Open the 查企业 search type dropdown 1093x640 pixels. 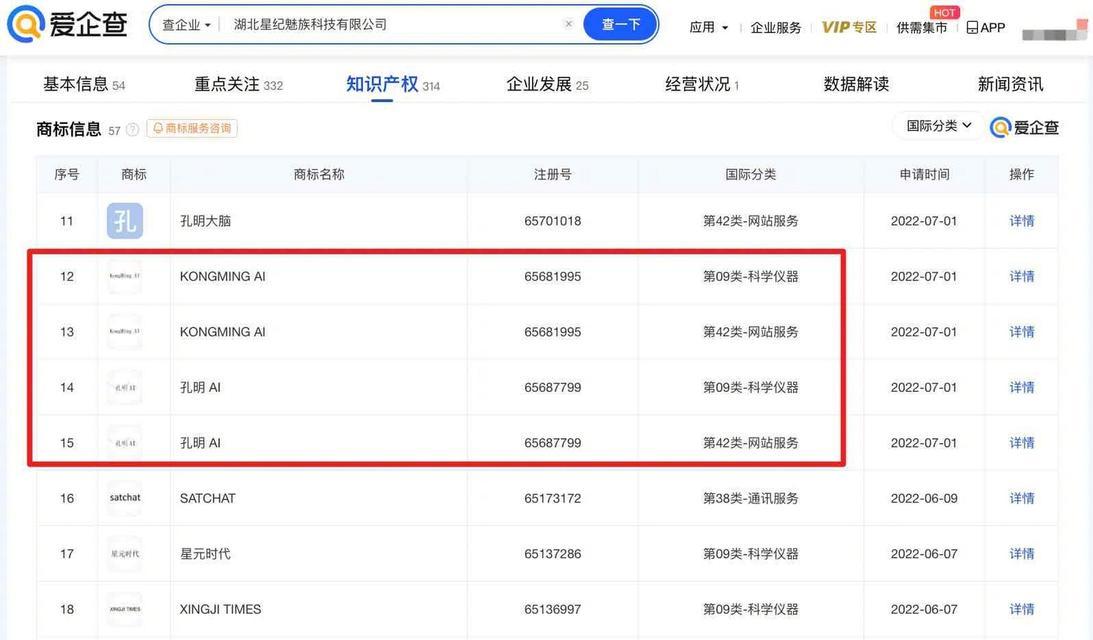tap(186, 24)
